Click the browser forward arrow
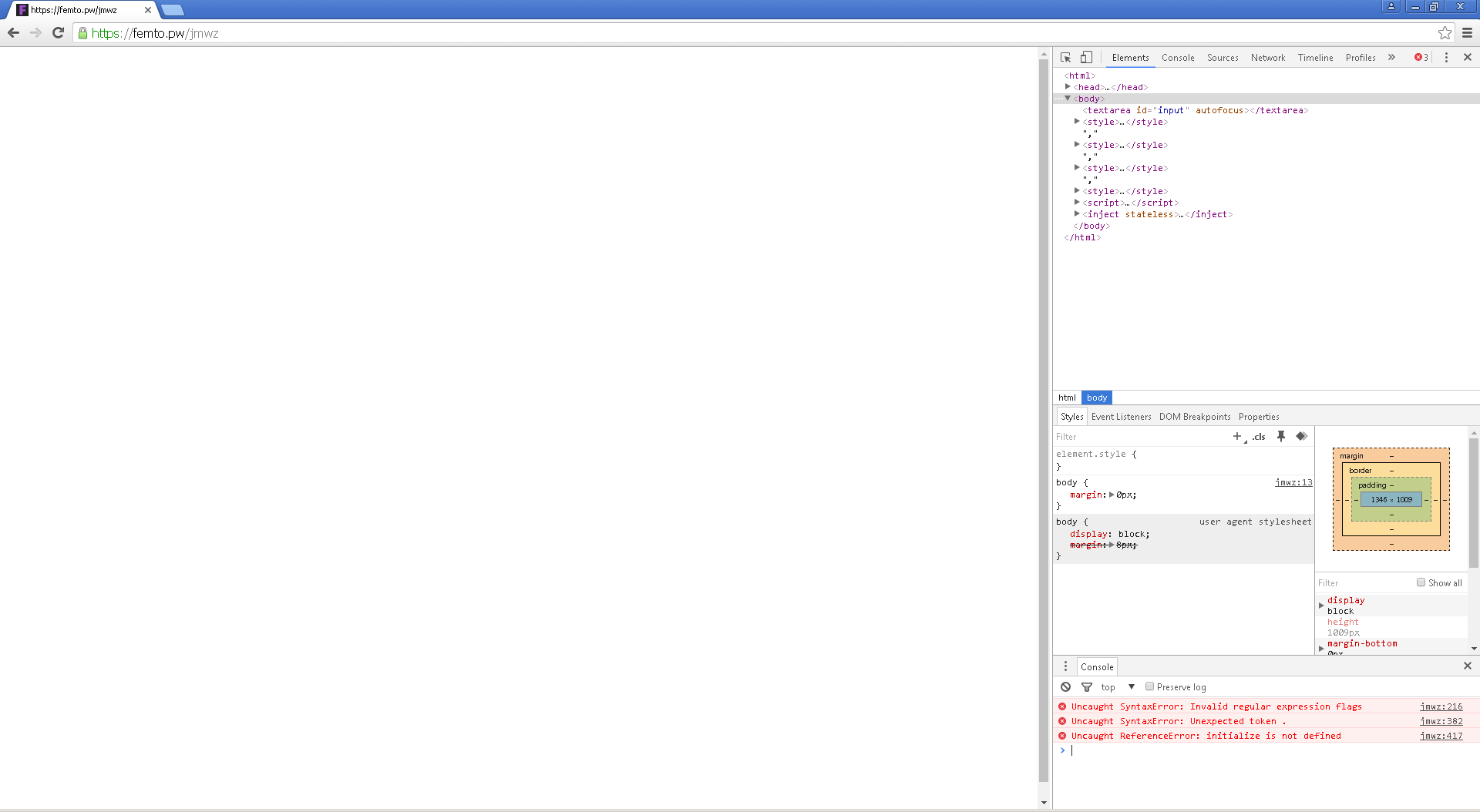Screen dimensions: 1480x812 35,33
